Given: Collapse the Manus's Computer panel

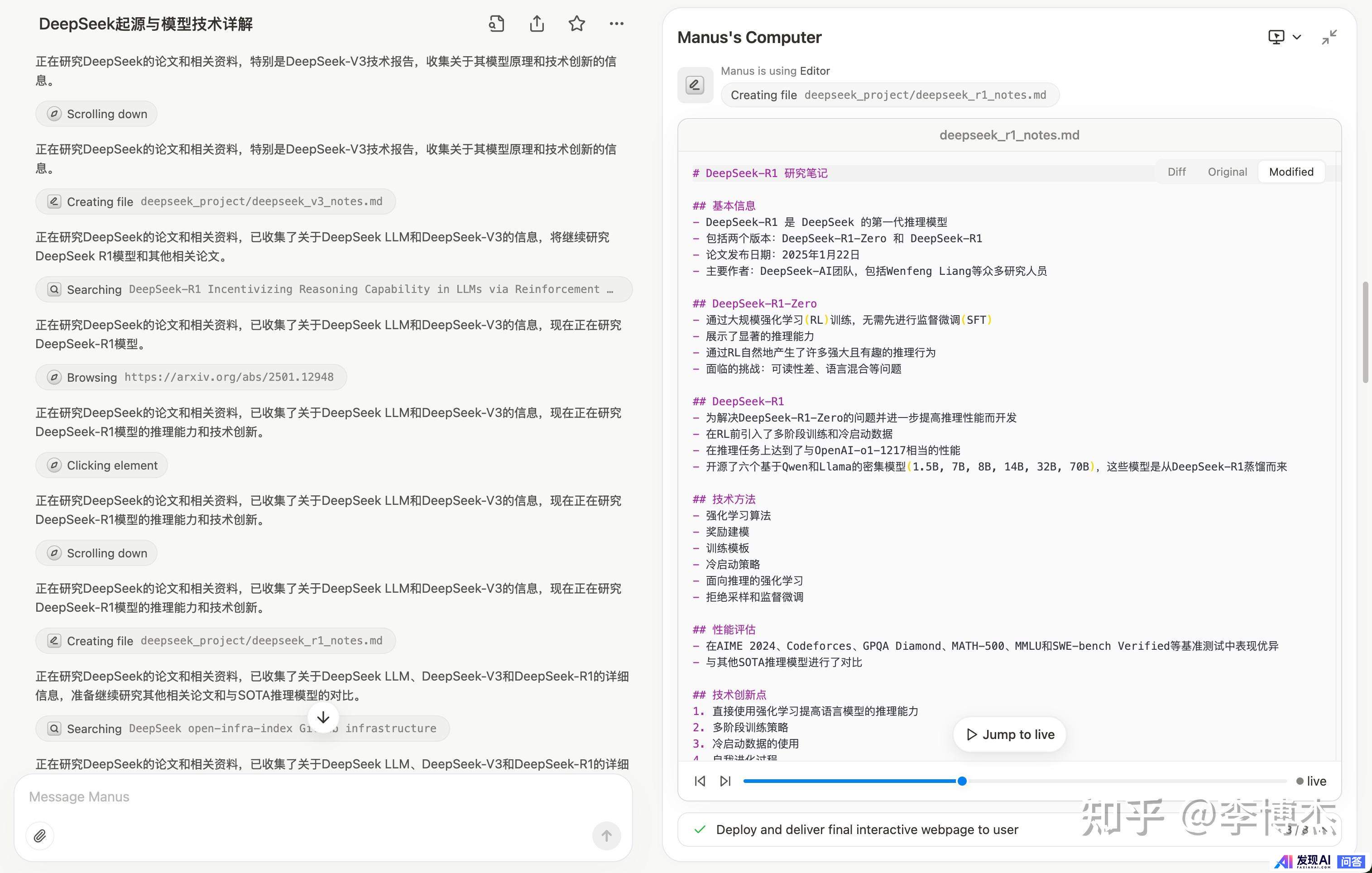Looking at the screenshot, I should click(1329, 38).
